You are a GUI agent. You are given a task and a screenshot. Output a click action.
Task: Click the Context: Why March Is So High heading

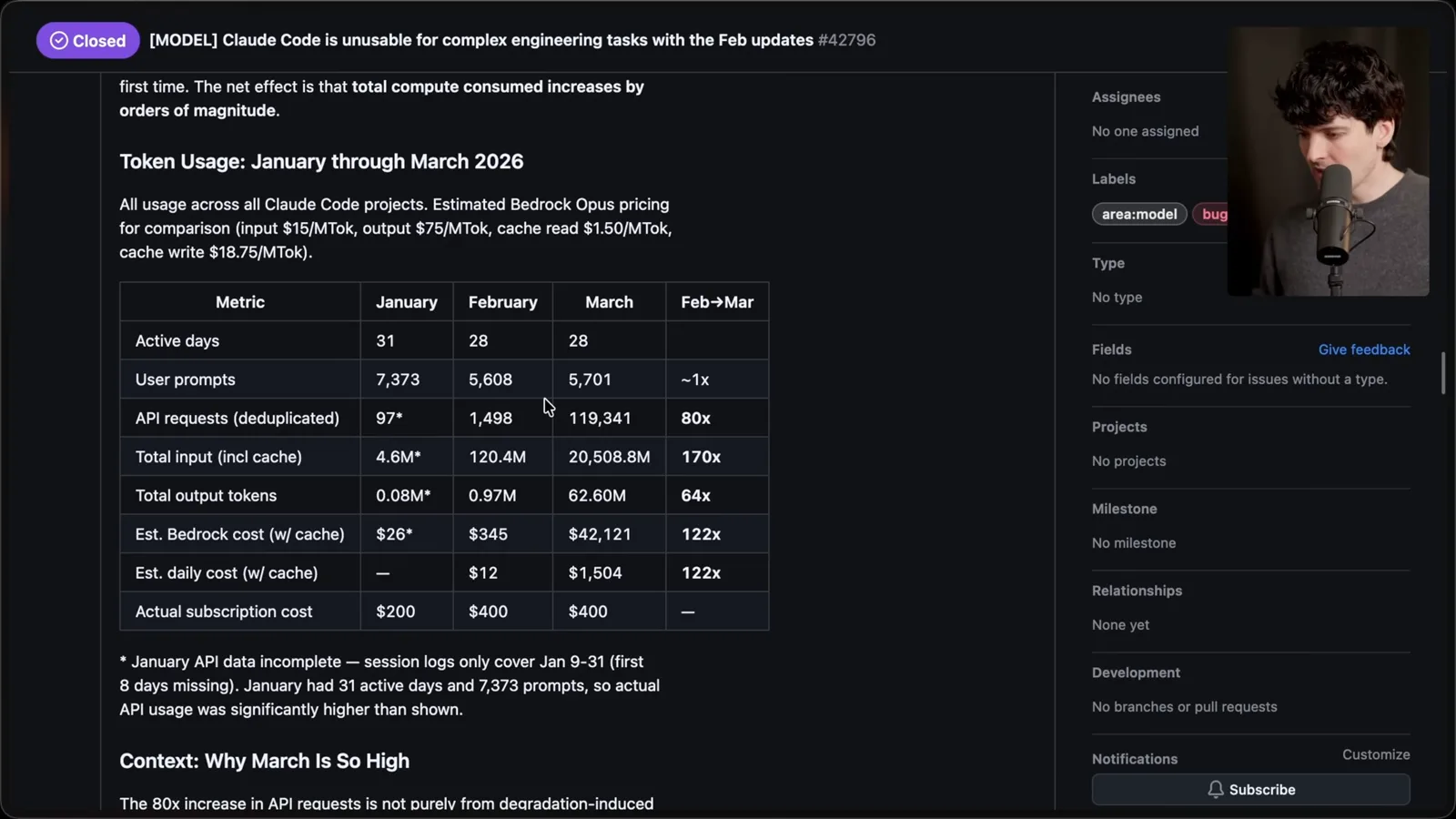(264, 761)
